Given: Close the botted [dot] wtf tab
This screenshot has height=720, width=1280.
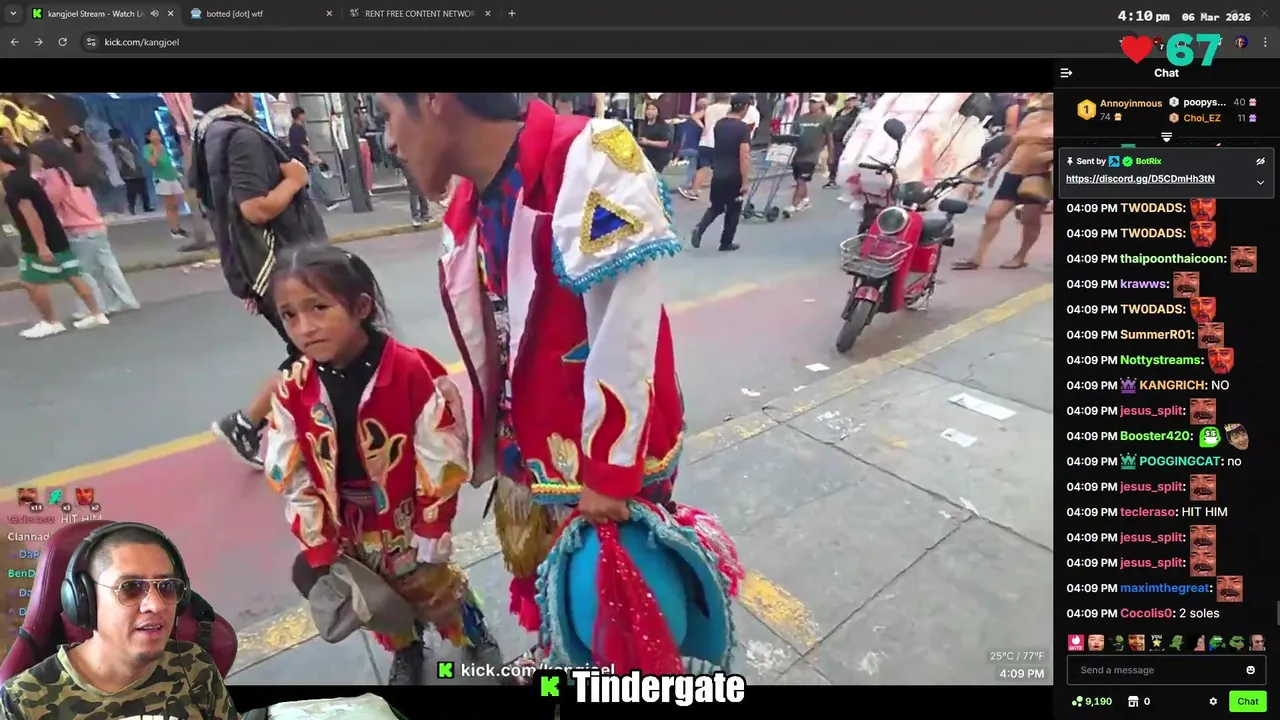Looking at the screenshot, I should pos(328,14).
